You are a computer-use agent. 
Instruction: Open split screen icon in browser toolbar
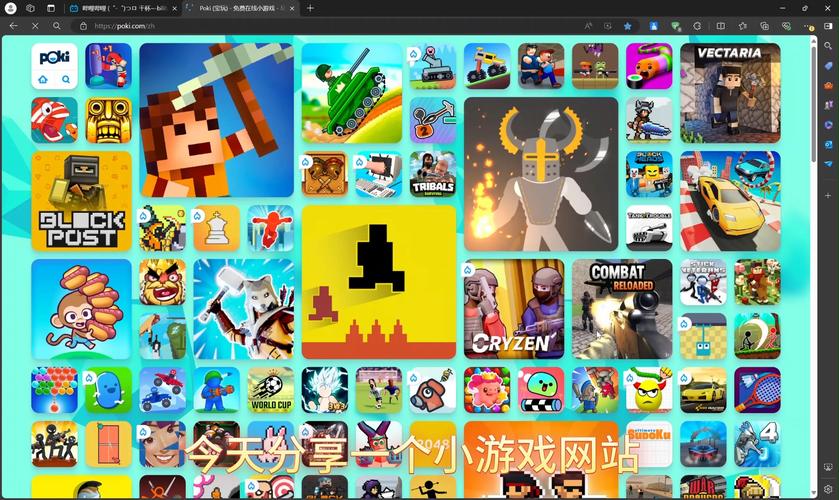pyautogui.click(x=721, y=26)
